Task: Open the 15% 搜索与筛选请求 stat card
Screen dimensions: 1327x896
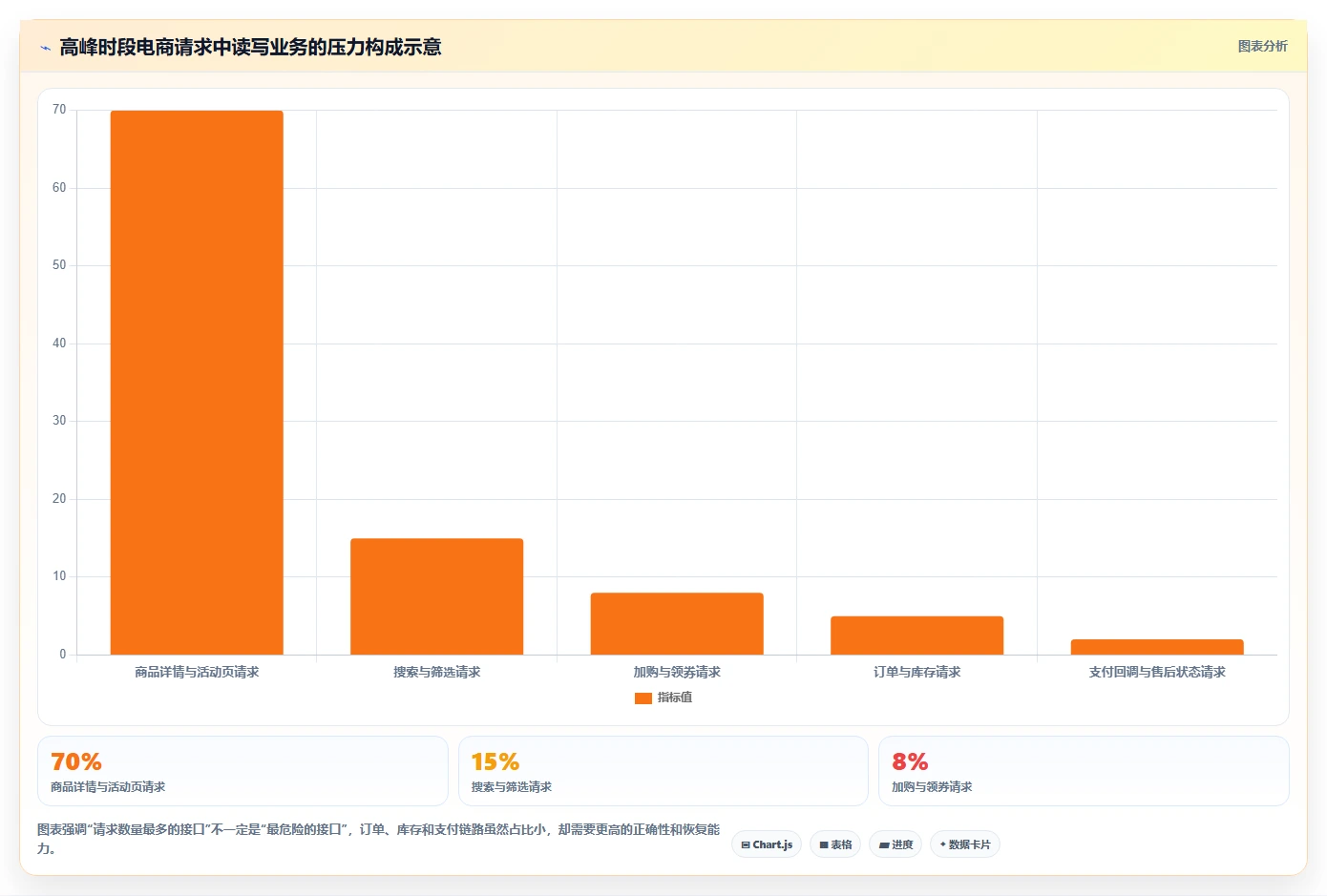Action: [663, 771]
